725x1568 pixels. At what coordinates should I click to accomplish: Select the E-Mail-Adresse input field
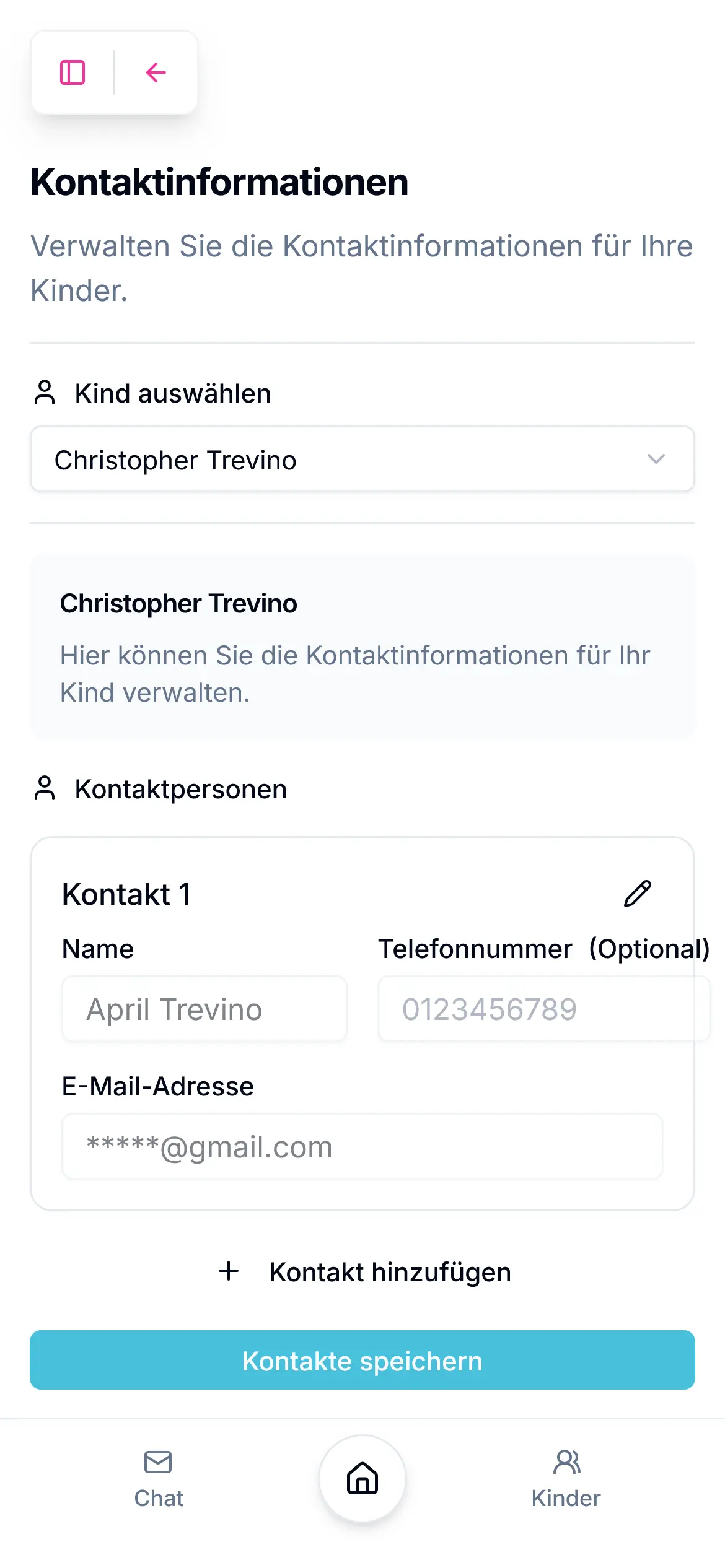[x=362, y=1147]
